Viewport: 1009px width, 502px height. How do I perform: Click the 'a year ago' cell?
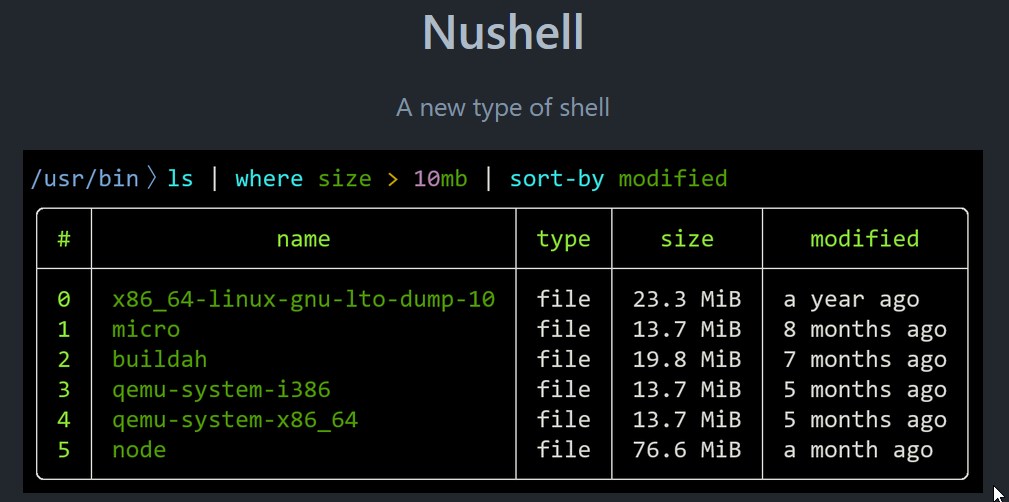[851, 300]
